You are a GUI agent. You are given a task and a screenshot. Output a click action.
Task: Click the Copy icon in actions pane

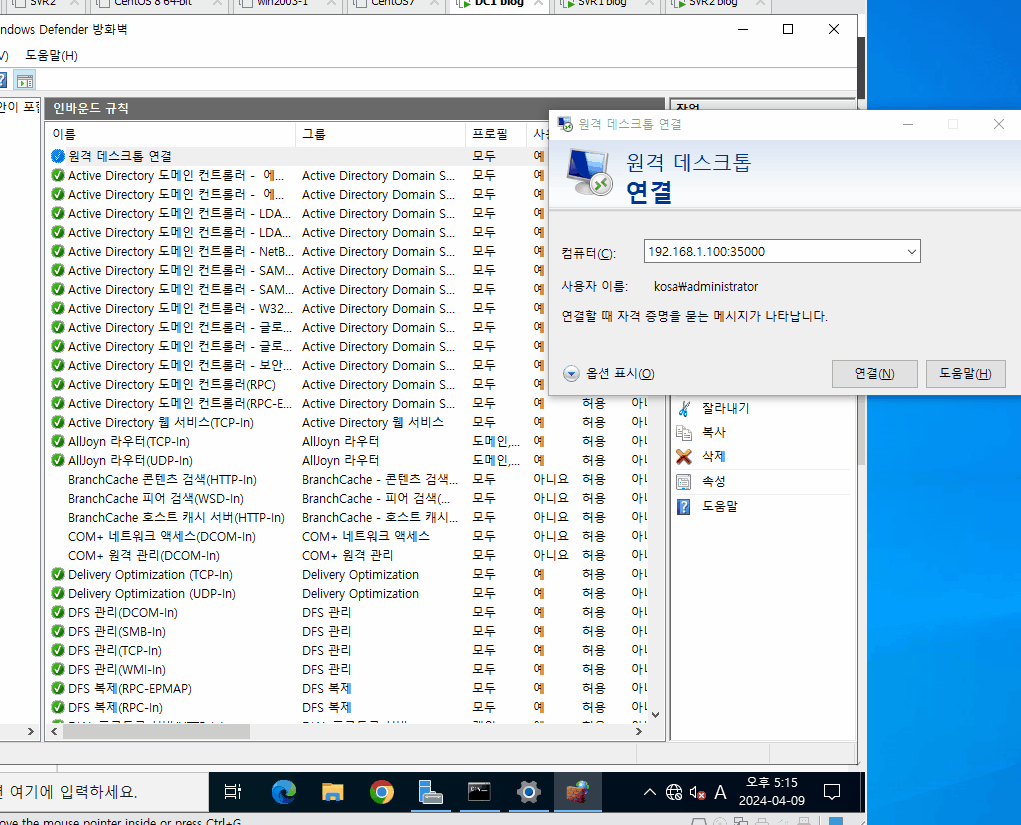click(x=684, y=432)
